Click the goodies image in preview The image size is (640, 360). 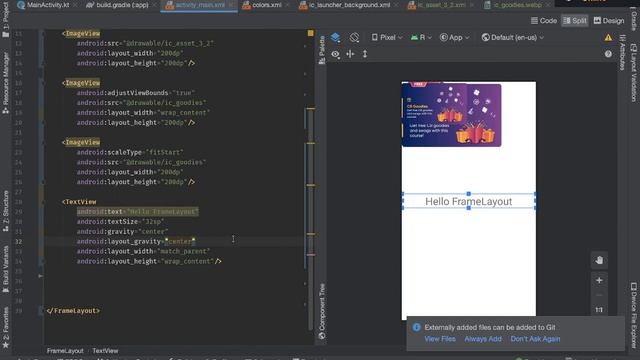[451, 114]
